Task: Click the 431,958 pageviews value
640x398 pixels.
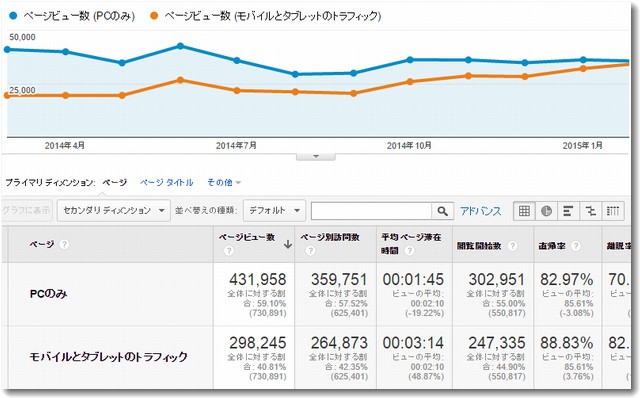Action: [x=258, y=280]
